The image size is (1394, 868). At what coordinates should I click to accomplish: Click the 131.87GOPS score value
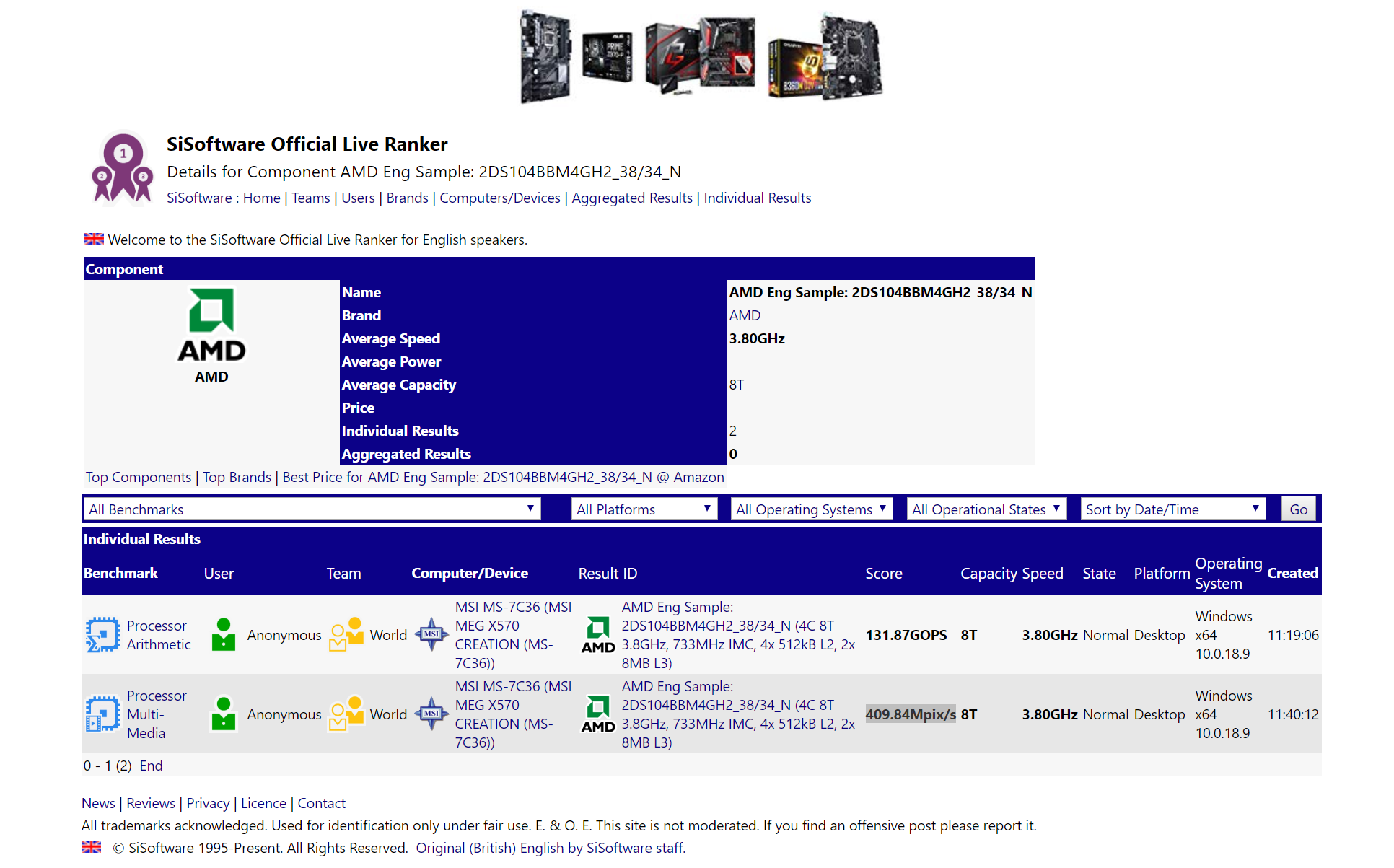(906, 635)
